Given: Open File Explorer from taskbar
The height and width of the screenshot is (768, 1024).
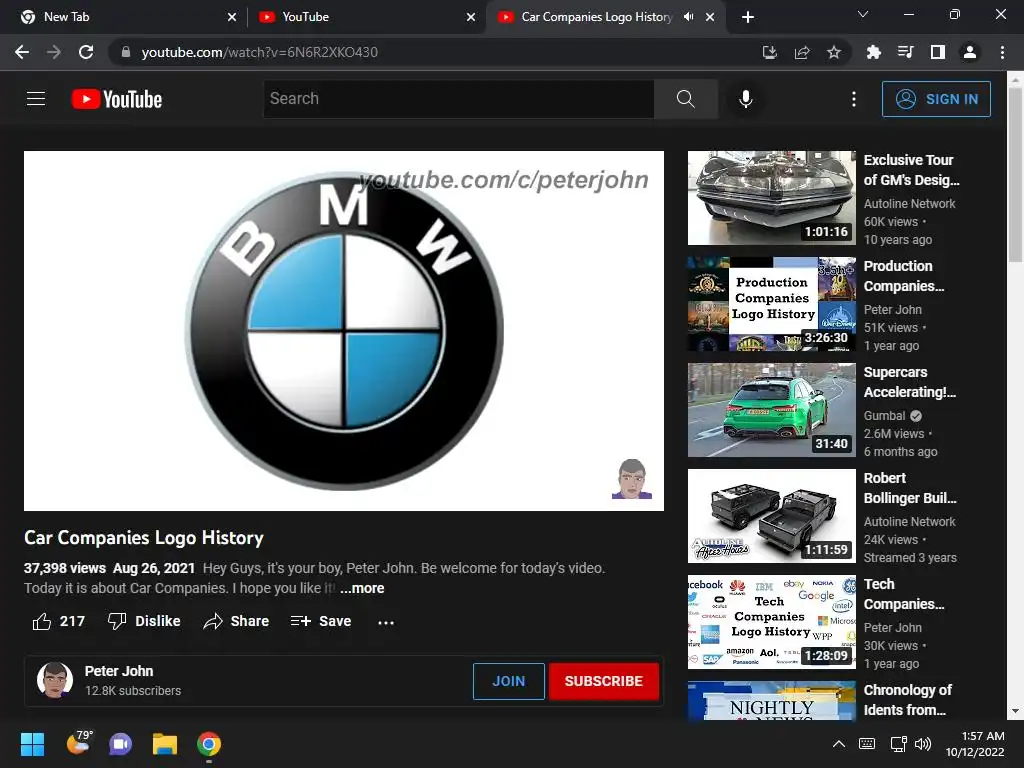Looking at the screenshot, I should coord(165,744).
